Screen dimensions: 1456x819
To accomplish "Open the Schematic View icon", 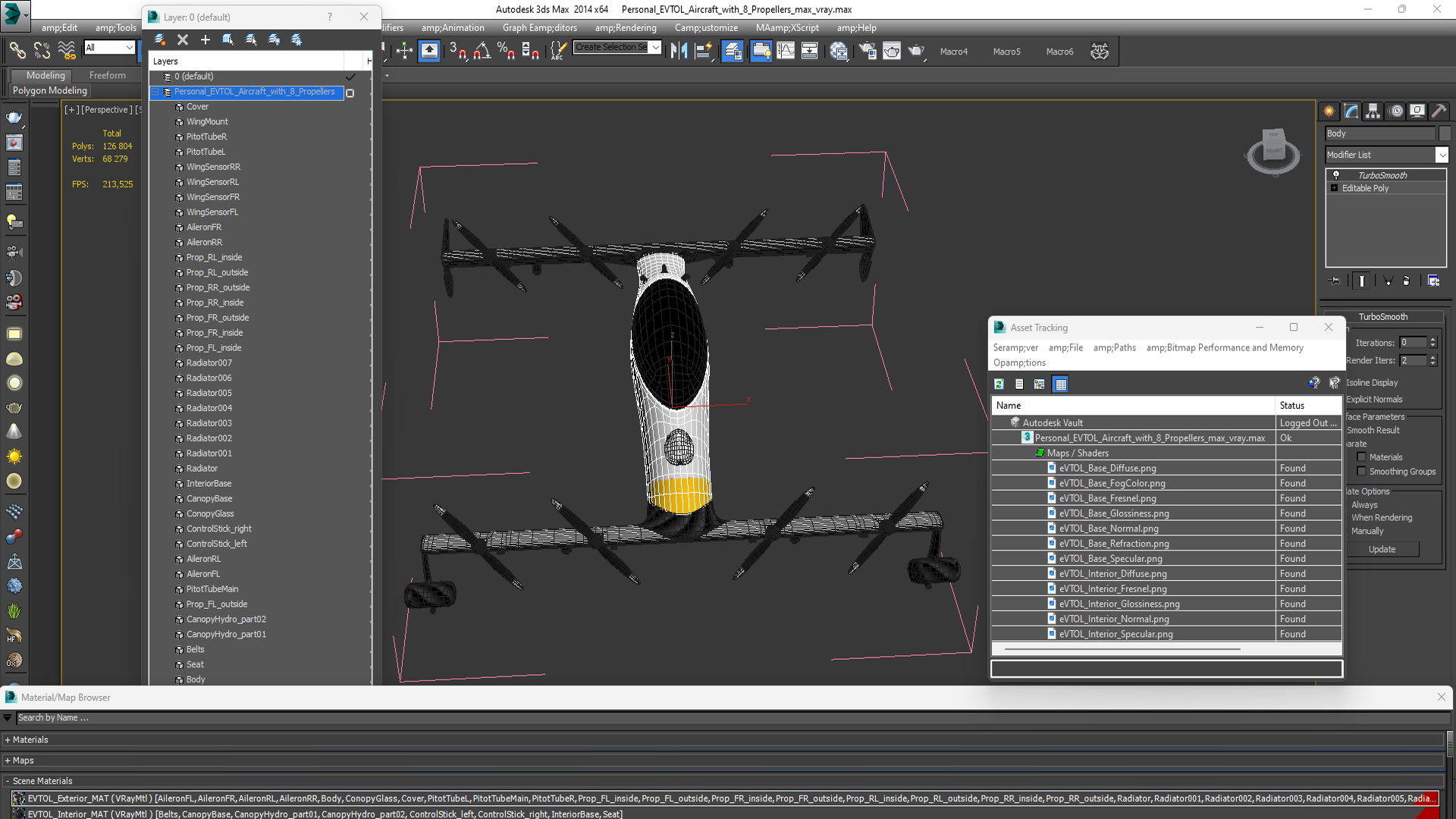I will [x=810, y=51].
